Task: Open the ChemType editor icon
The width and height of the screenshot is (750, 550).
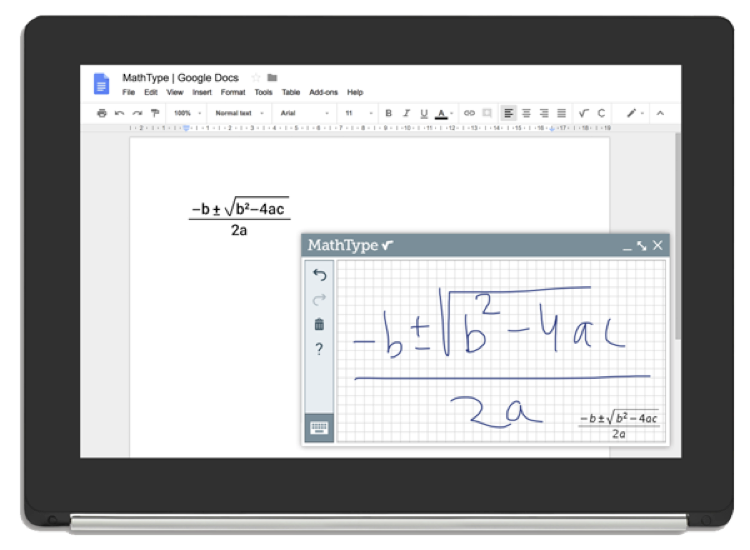Action: pos(601,113)
